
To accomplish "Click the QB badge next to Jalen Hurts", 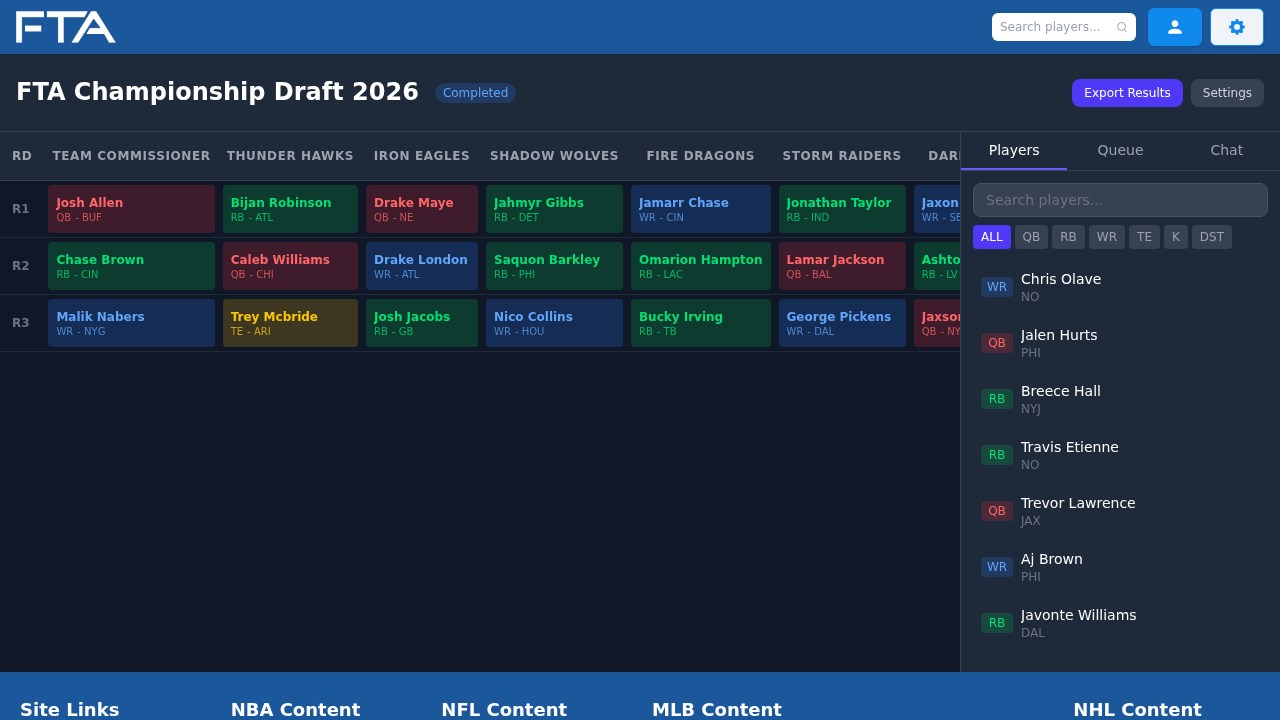I will coord(996,343).
